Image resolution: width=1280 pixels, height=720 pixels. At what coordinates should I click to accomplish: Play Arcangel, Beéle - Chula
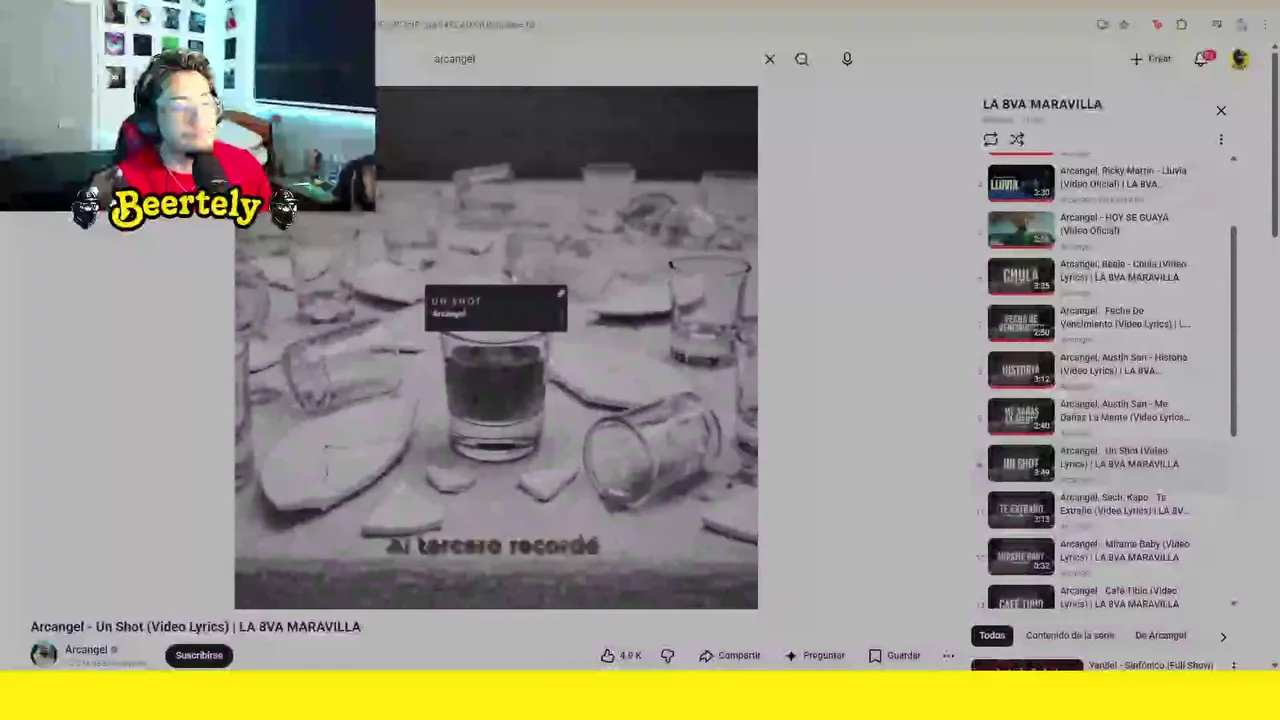coord(1101,277)
